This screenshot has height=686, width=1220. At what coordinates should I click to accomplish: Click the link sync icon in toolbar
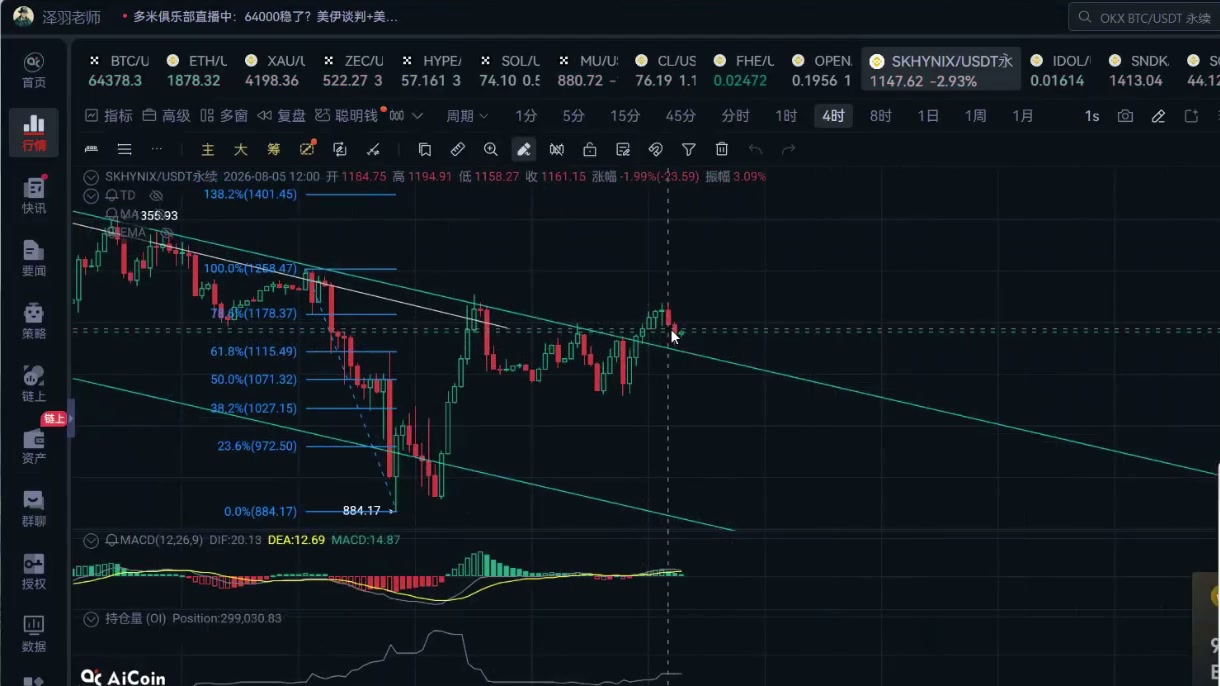pyautogui.click(x=655, y=149)
